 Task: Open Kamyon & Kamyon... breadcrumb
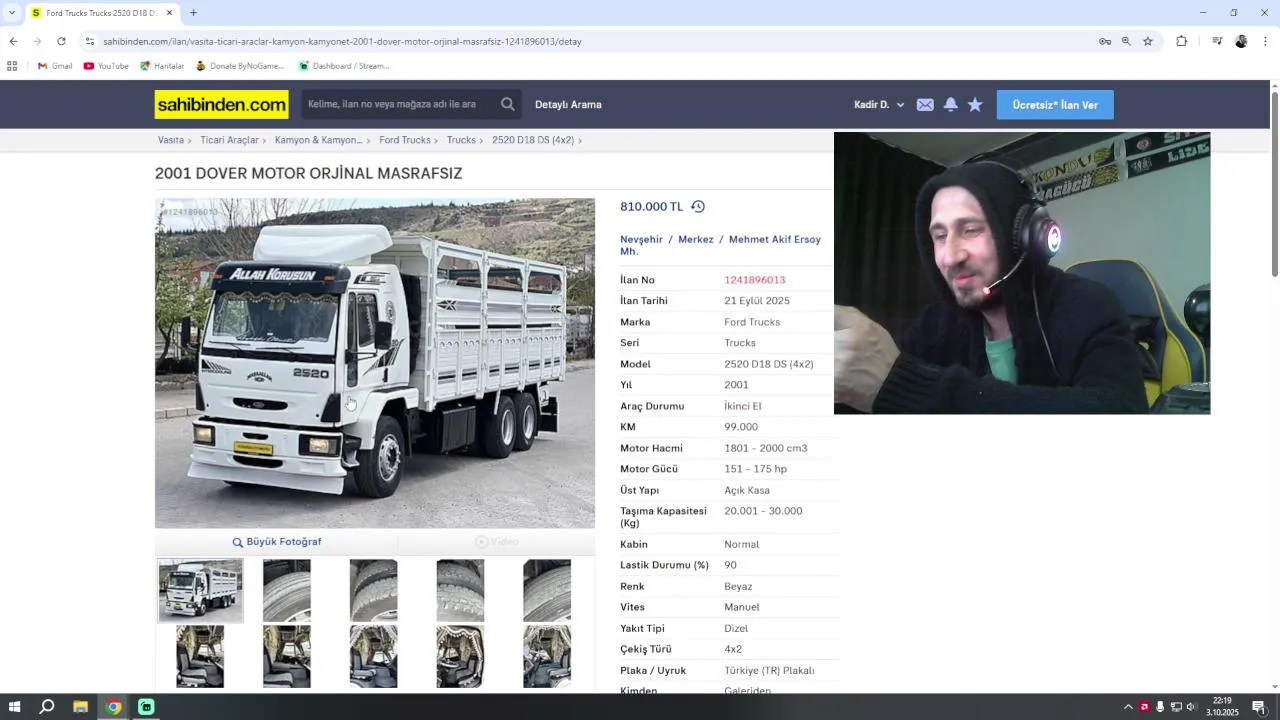318,140
